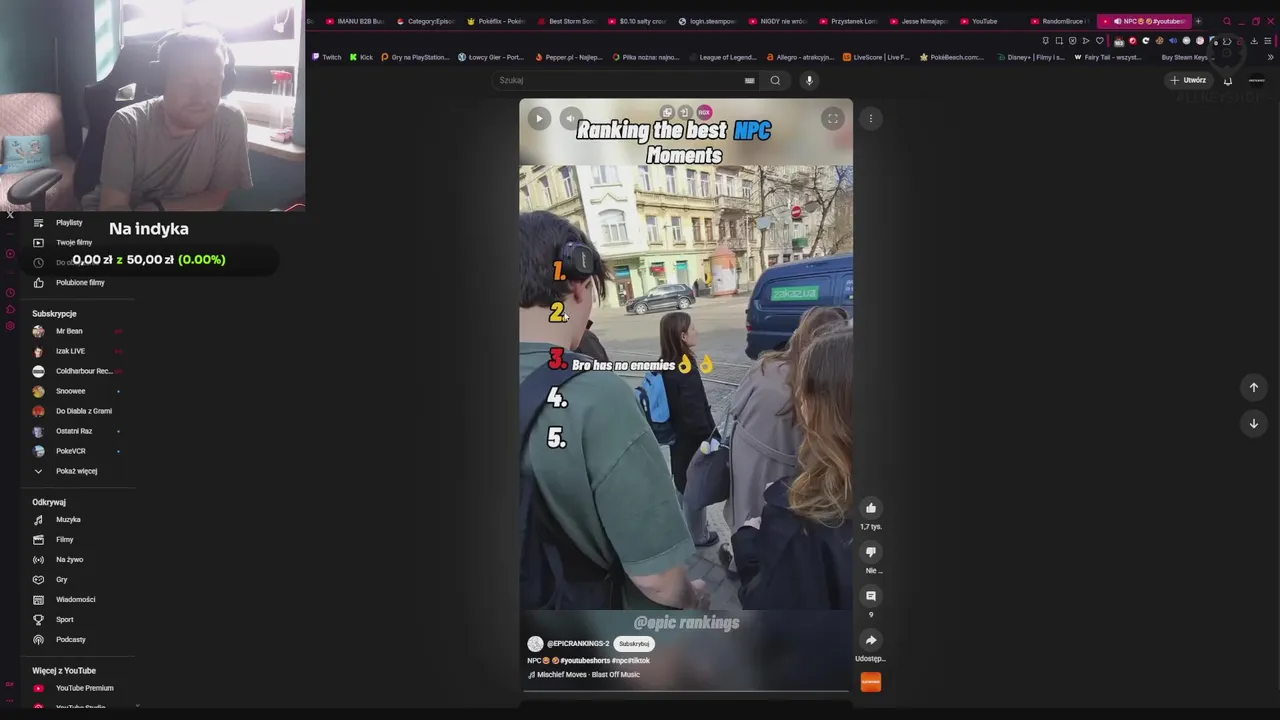This screenshot has height=720, width=1280.
Task: Open on-screen keyboard in search box
Action: [x=749, y=80]
